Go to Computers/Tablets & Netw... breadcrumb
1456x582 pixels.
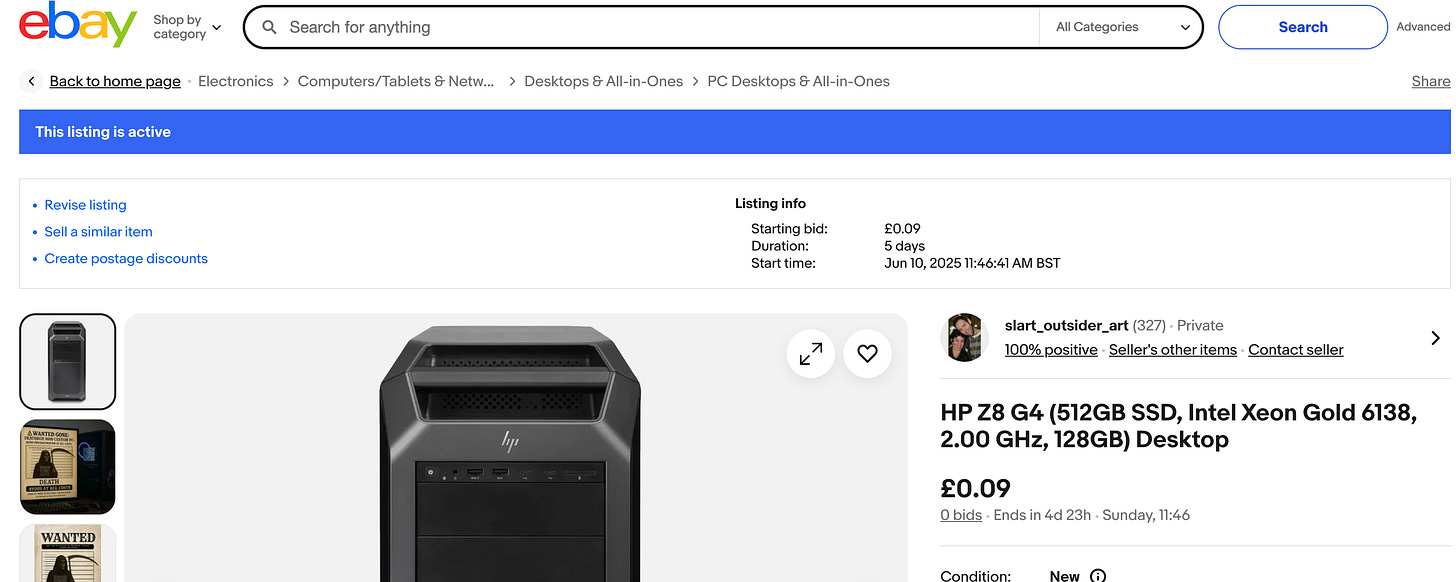tap(396, 82)
